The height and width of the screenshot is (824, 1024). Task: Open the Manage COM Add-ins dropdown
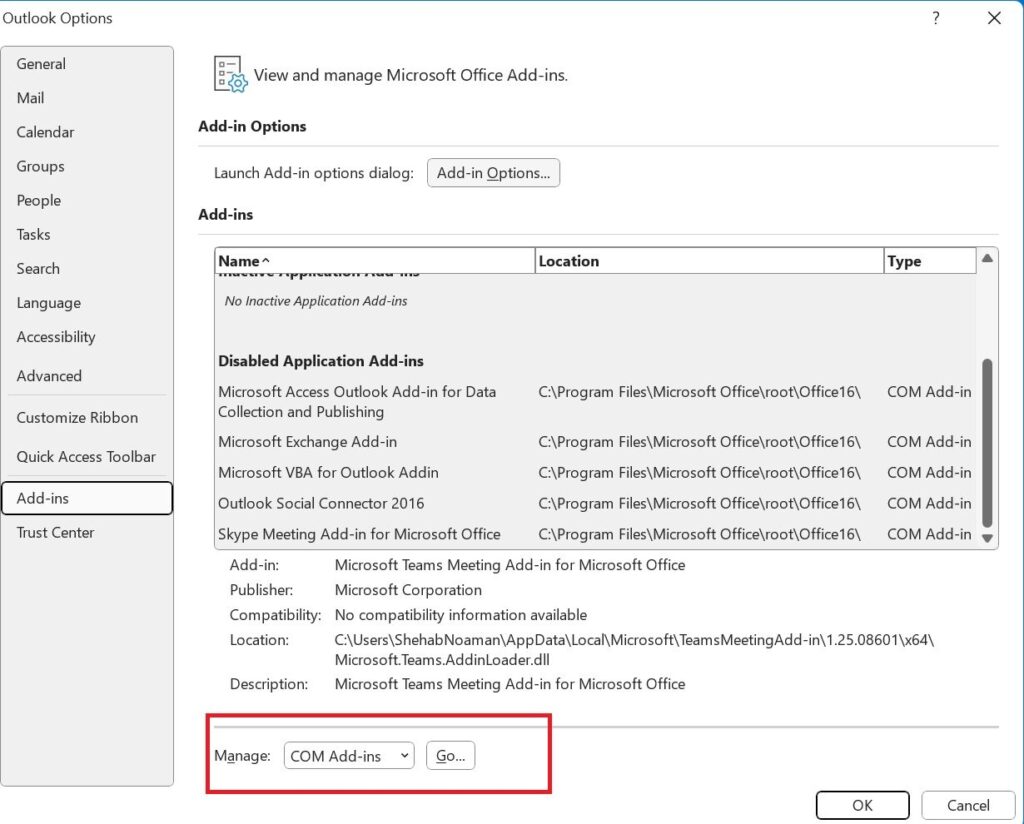(x=349, y=756)
